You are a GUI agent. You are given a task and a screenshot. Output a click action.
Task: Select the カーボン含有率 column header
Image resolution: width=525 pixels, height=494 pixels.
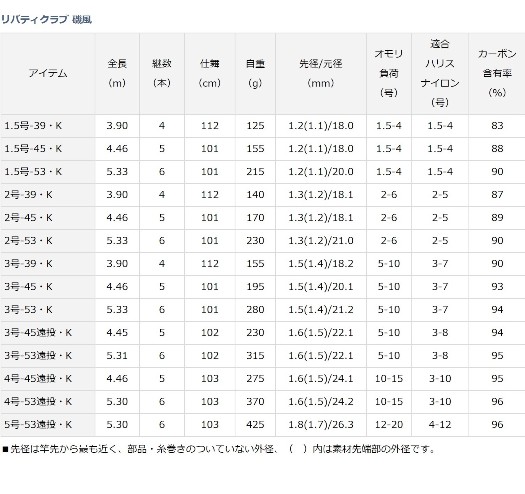click(x=497, y=73)
